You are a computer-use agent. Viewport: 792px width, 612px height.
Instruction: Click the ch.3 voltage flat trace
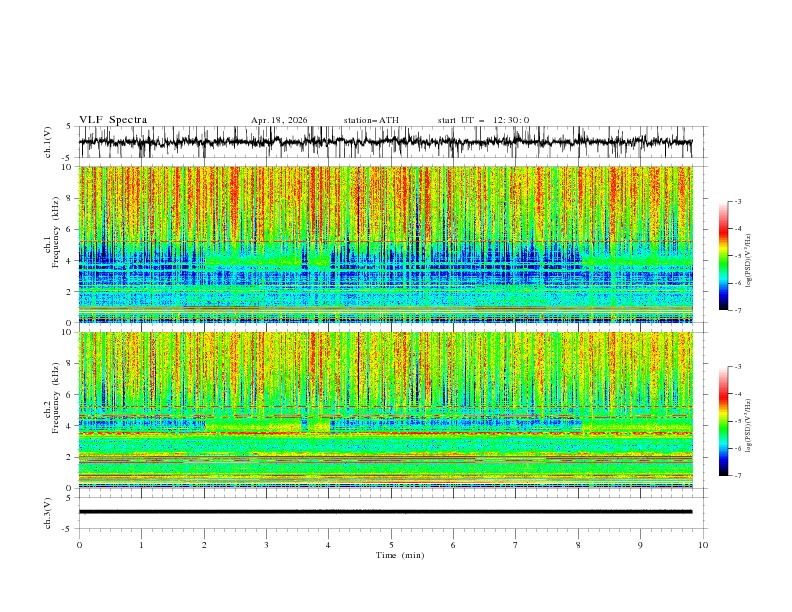click(x=385, y=512)
